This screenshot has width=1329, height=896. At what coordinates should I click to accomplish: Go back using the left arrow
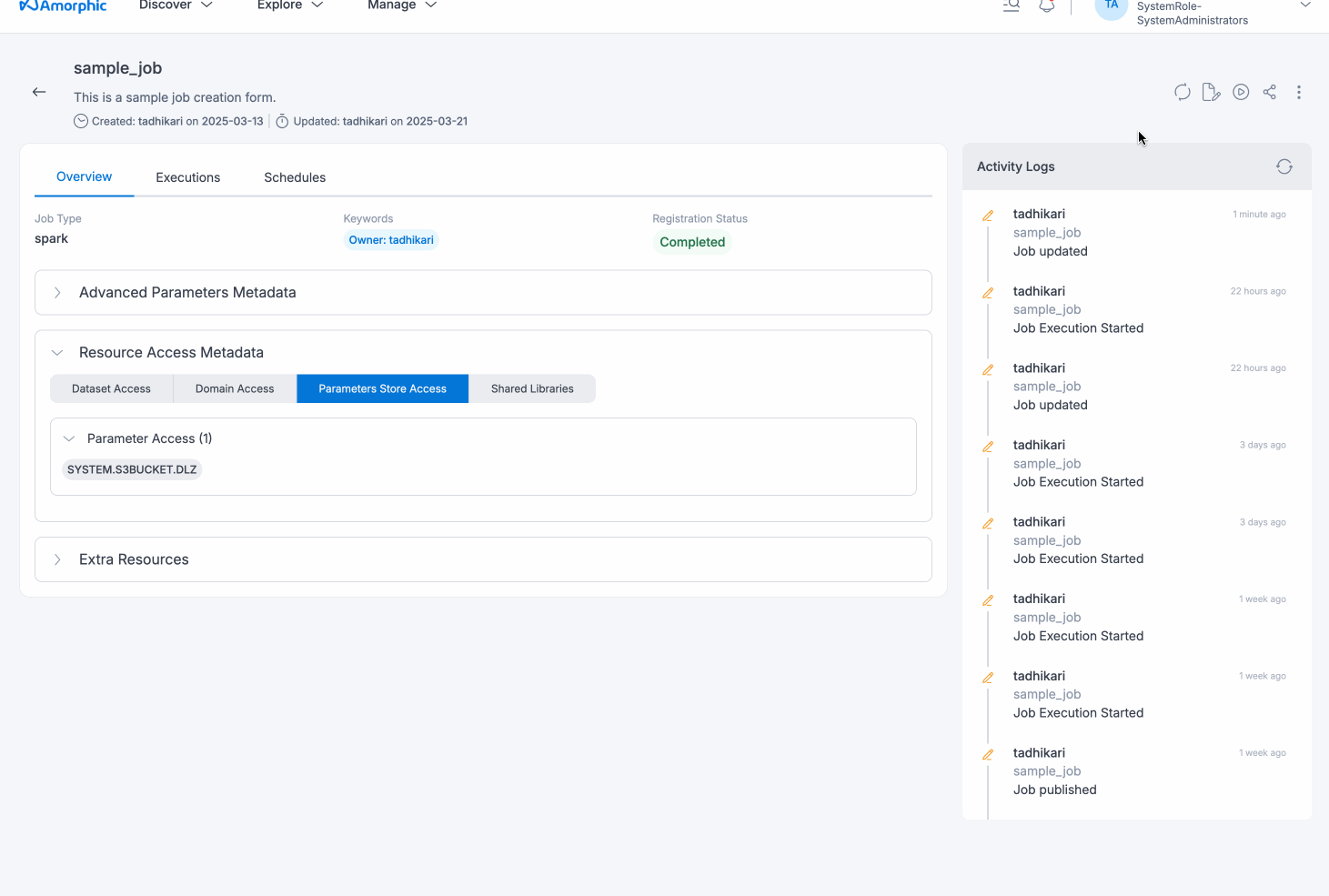click(39, 92)
